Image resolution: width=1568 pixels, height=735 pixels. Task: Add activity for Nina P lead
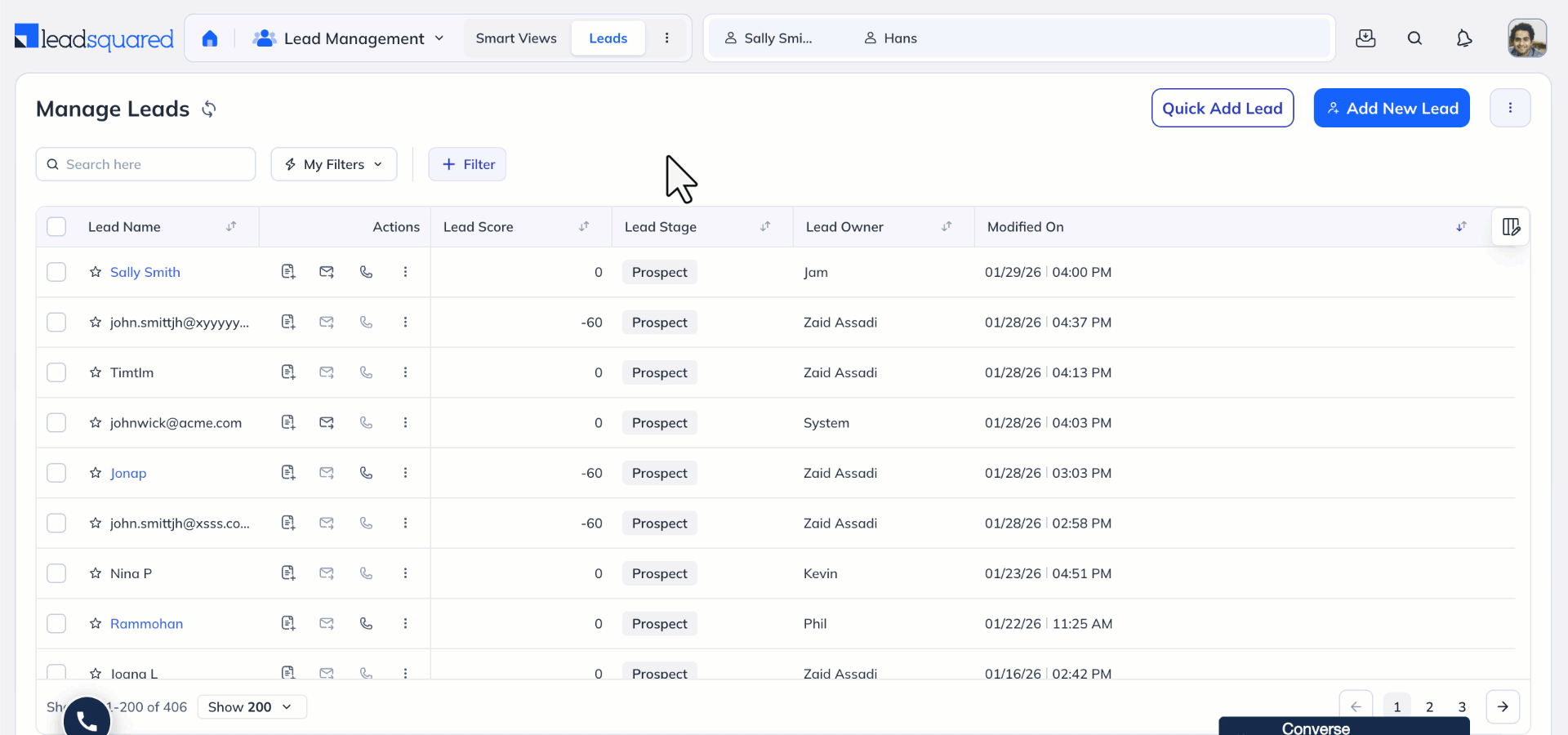click(288, 573)
